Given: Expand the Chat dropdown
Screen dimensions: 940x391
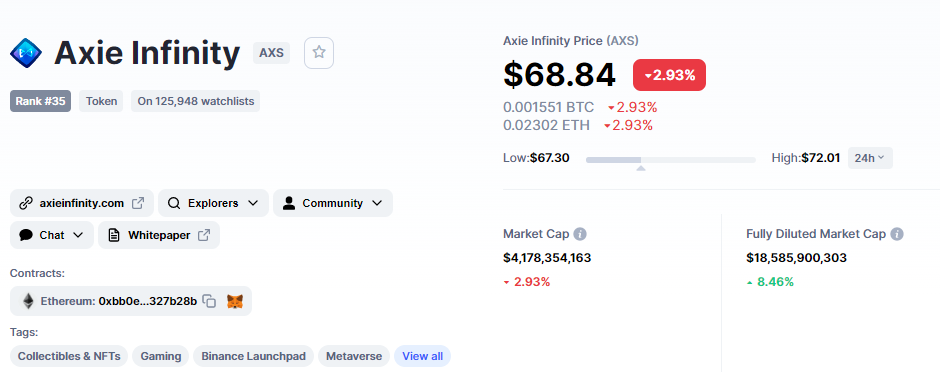Looking at the screenshot, I should tap(52, 235).
